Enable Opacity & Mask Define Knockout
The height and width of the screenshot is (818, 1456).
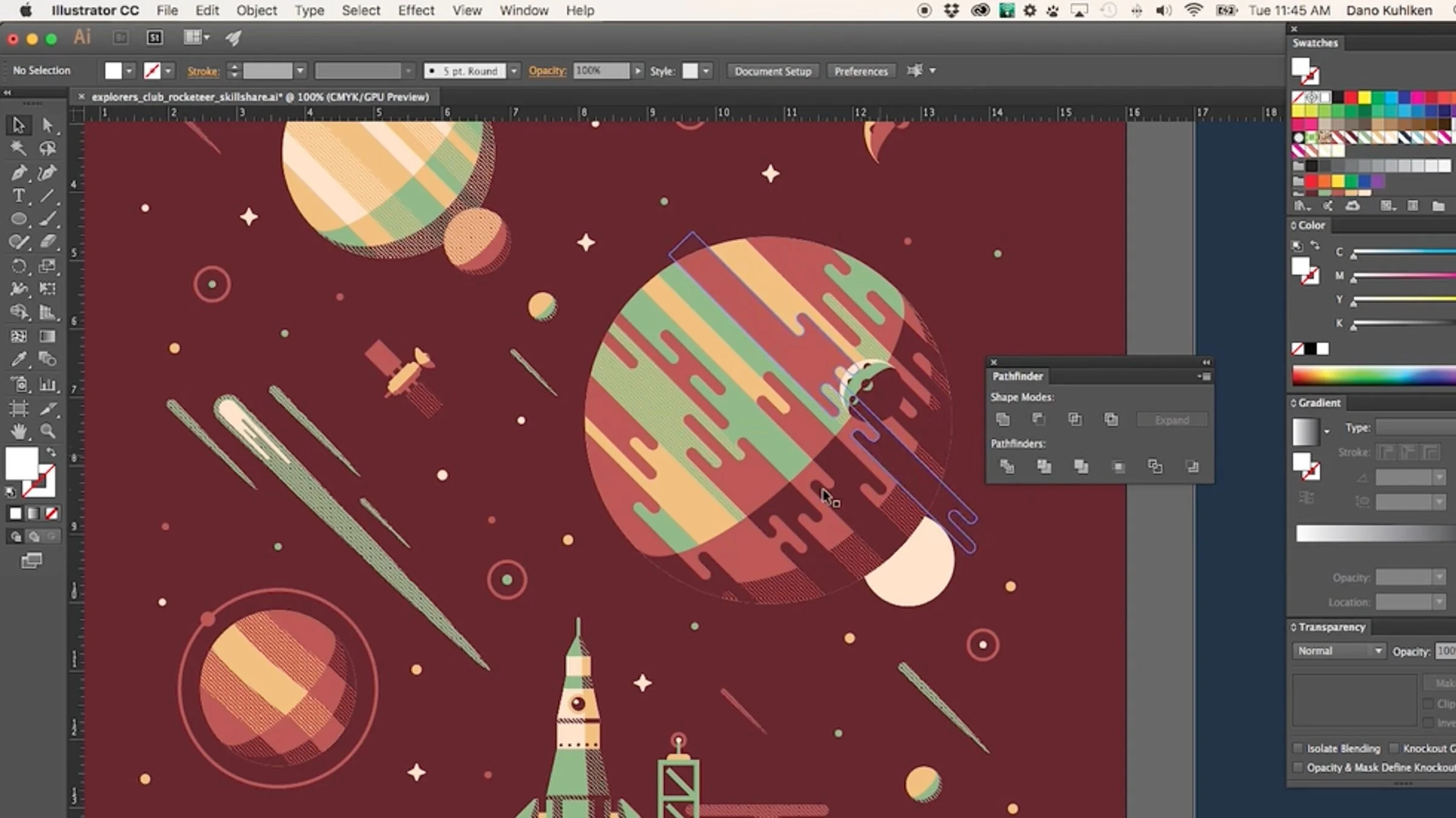[1298, 767]
